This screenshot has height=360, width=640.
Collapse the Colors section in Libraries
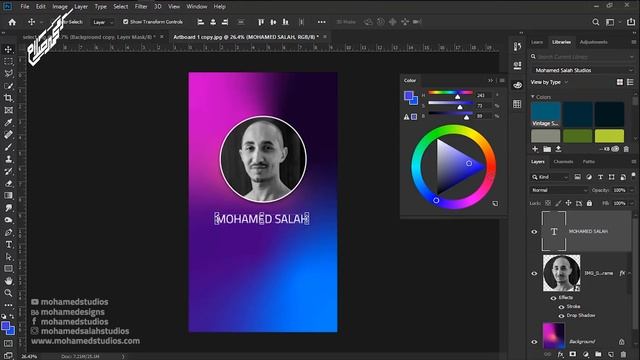point(533,97)
